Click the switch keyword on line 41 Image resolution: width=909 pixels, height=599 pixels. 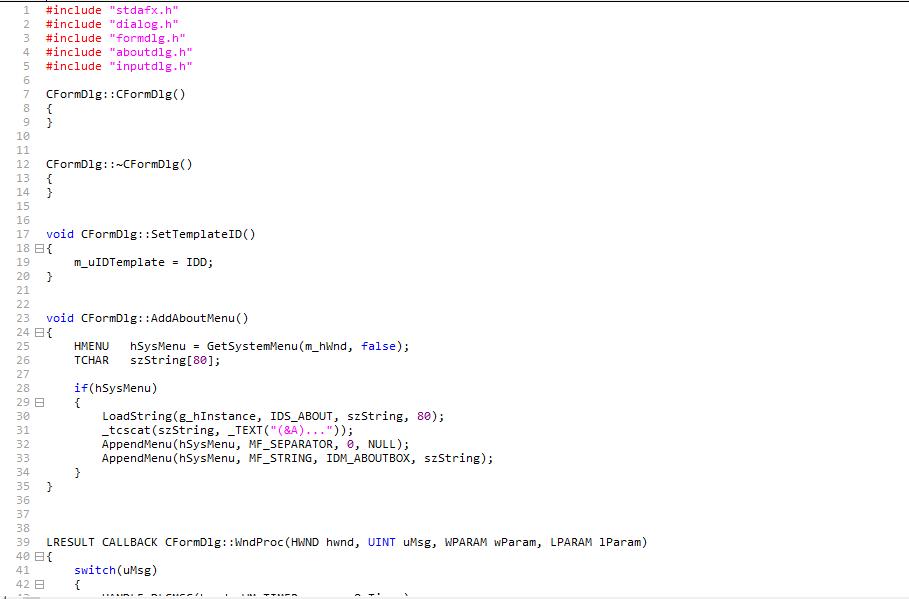(x=95, y=570)
